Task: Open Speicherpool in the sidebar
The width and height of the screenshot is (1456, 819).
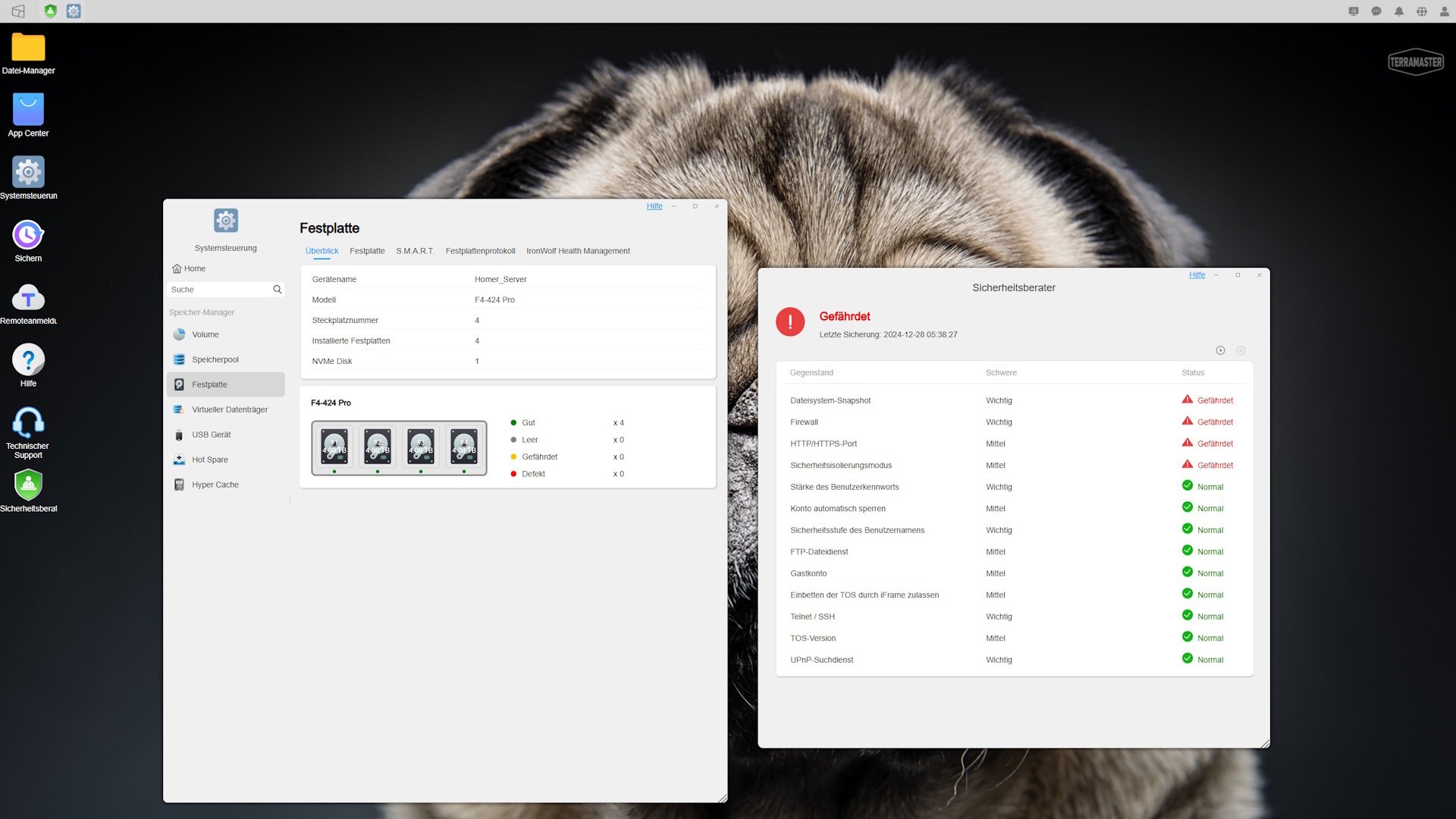Action: (226, 359)
